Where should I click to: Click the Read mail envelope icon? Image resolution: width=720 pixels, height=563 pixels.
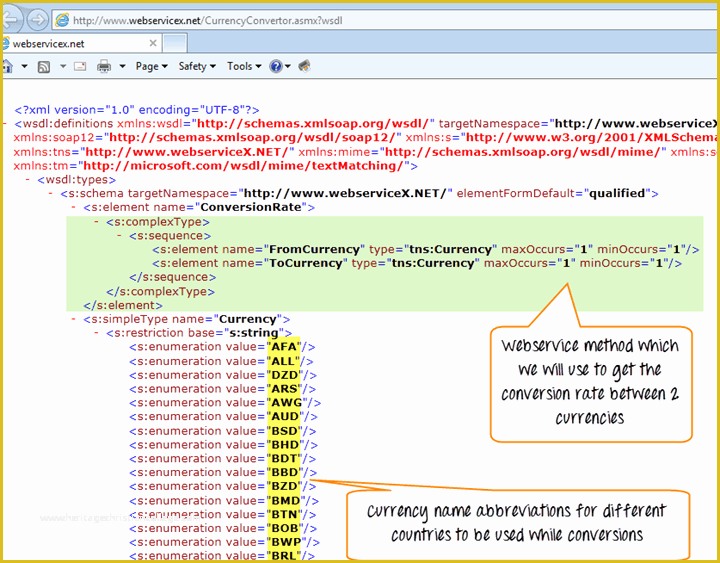[80, 67]
